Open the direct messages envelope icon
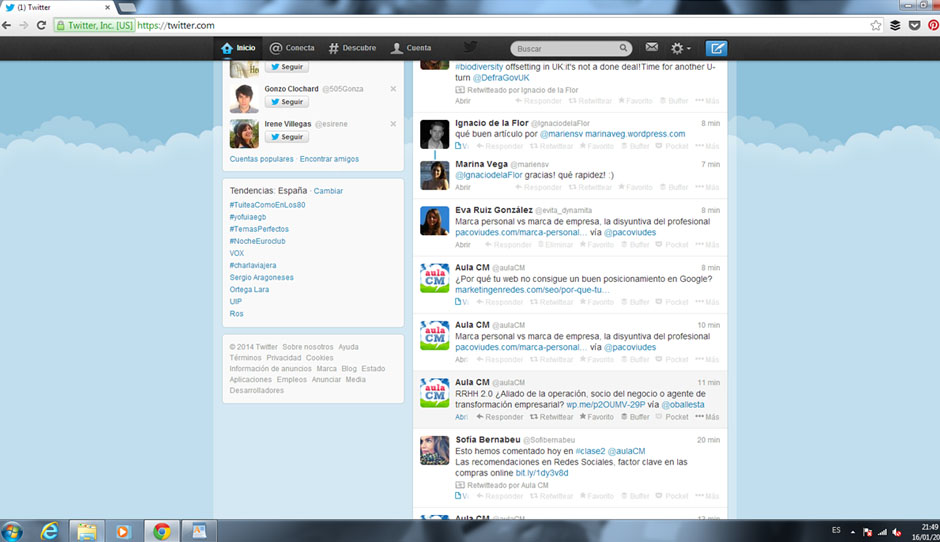940x542 pixels. click(x=652, y=48)
